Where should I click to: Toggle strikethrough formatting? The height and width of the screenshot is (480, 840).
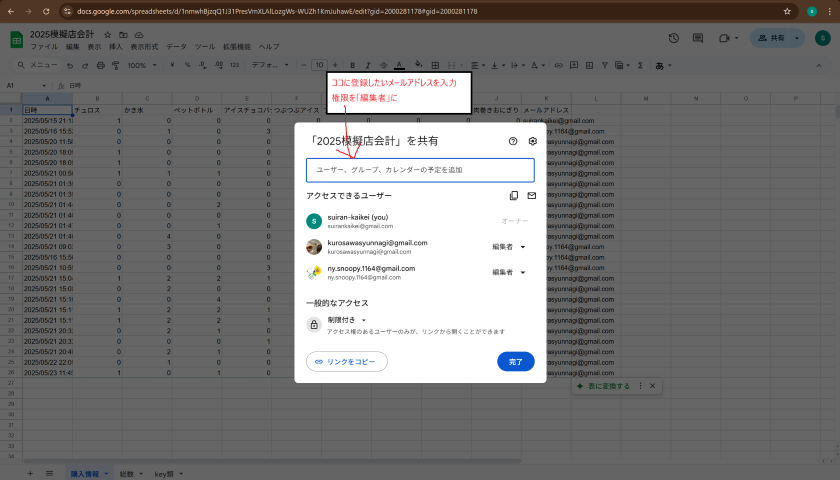click(x=384, y=65)
